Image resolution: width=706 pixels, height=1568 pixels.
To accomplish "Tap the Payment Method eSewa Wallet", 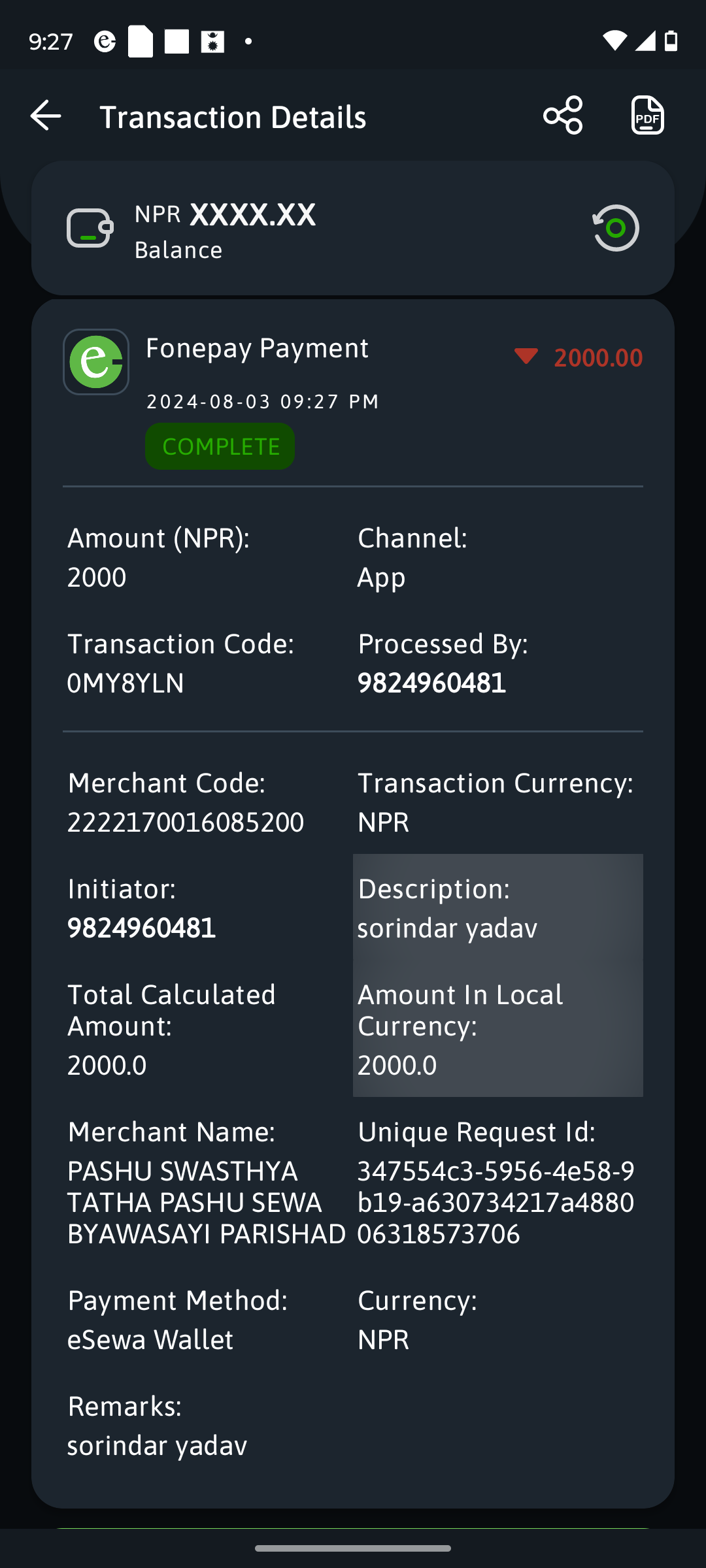I will click(150, 1339).
